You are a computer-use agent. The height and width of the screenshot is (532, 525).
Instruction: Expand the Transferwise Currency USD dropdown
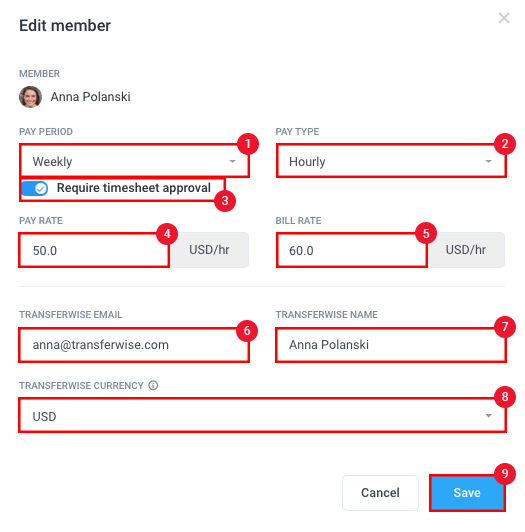click(x=262, y=416)
